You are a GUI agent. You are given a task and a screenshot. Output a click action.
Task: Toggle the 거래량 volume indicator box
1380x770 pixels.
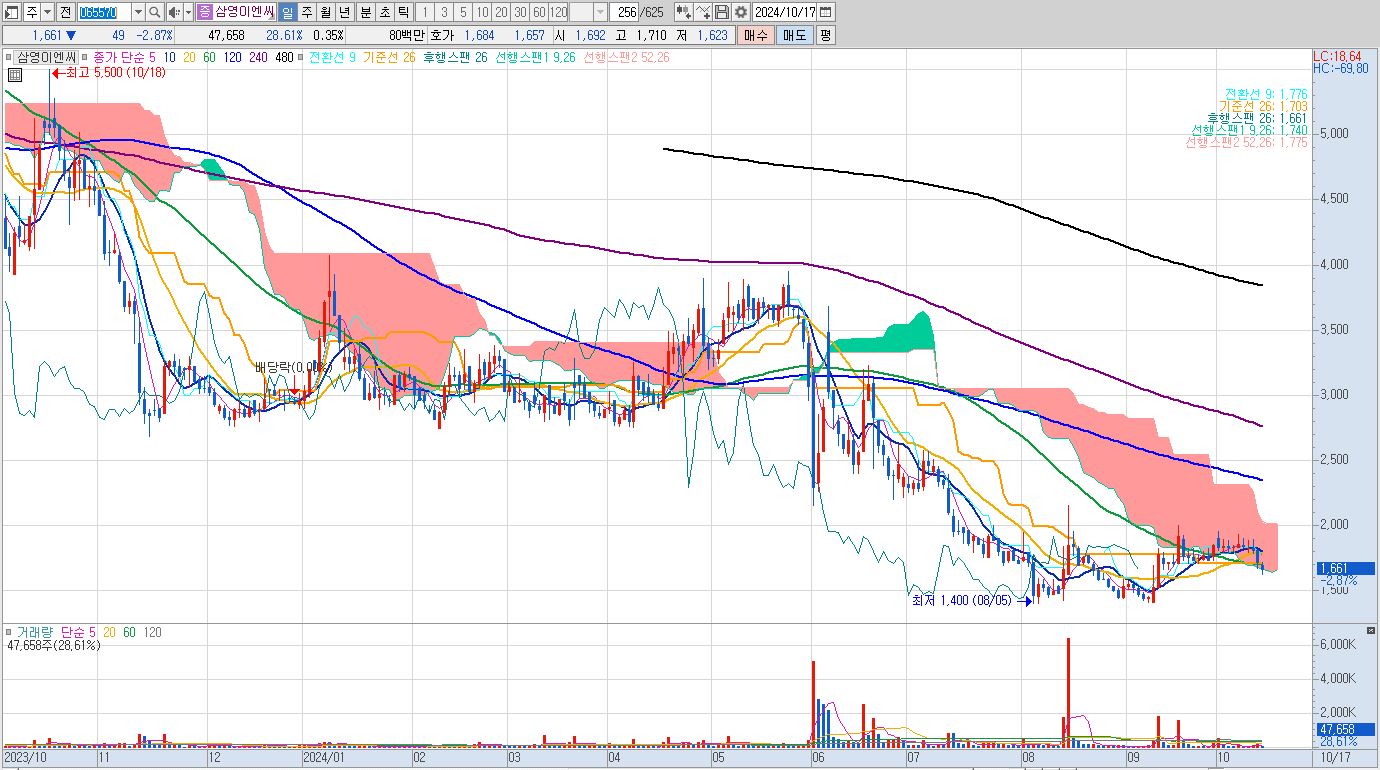[x=9, y=633]
